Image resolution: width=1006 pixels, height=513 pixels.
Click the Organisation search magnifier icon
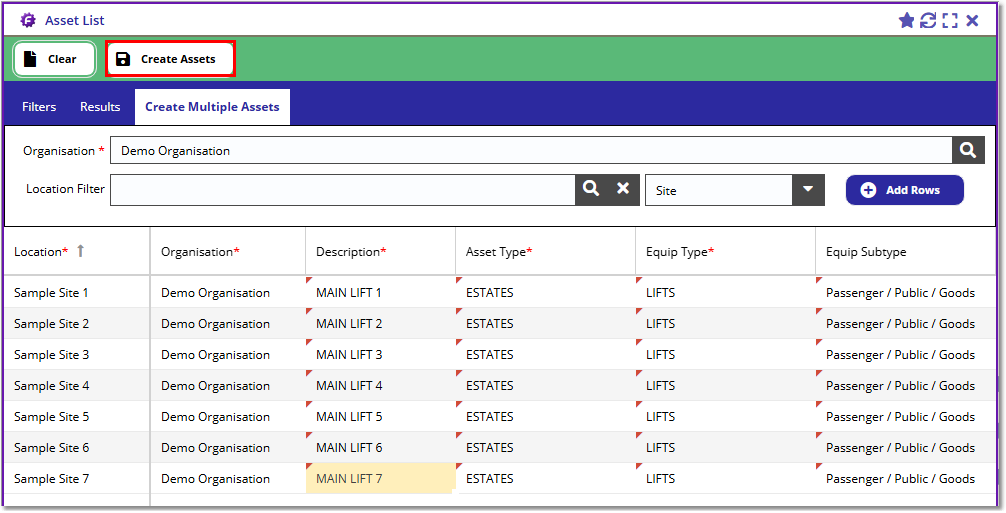pos(968,151)
